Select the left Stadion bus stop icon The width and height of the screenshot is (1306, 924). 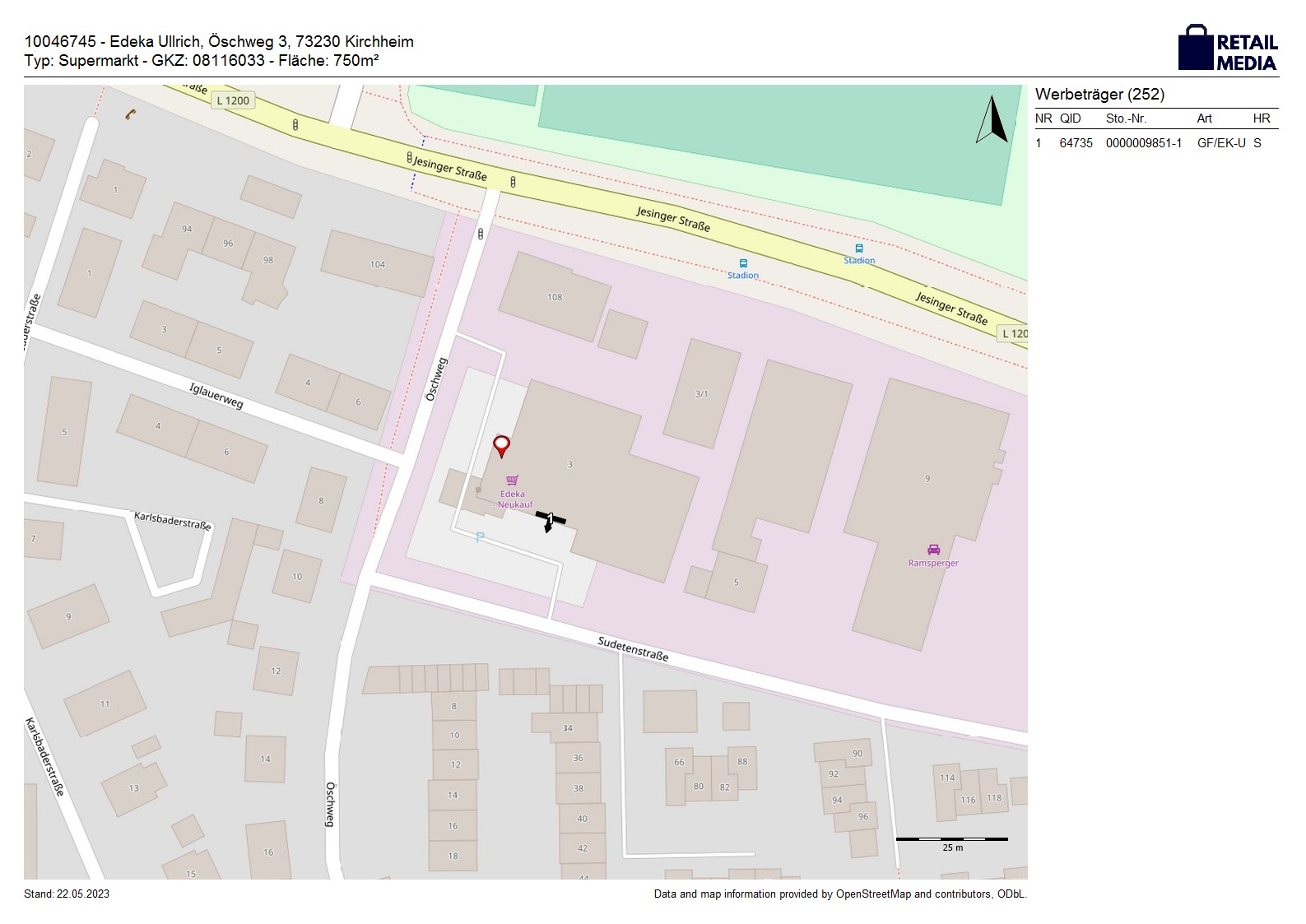click(x=743, y=264)
